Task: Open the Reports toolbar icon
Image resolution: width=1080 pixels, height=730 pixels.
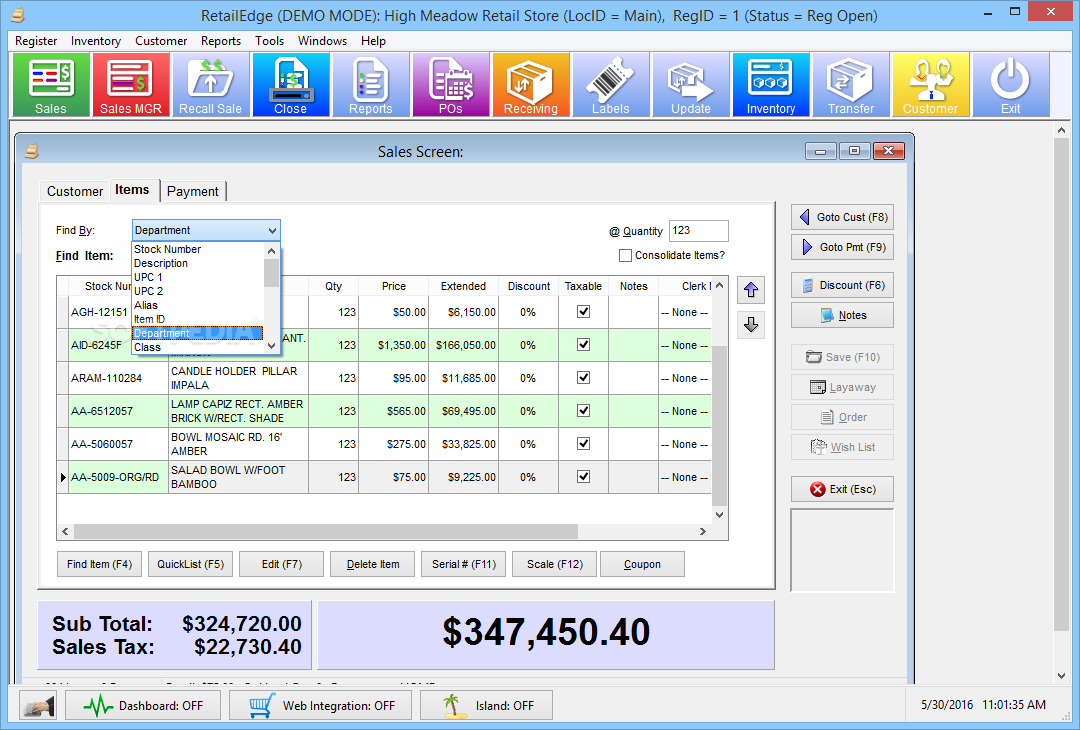Action: click(371, 85)
